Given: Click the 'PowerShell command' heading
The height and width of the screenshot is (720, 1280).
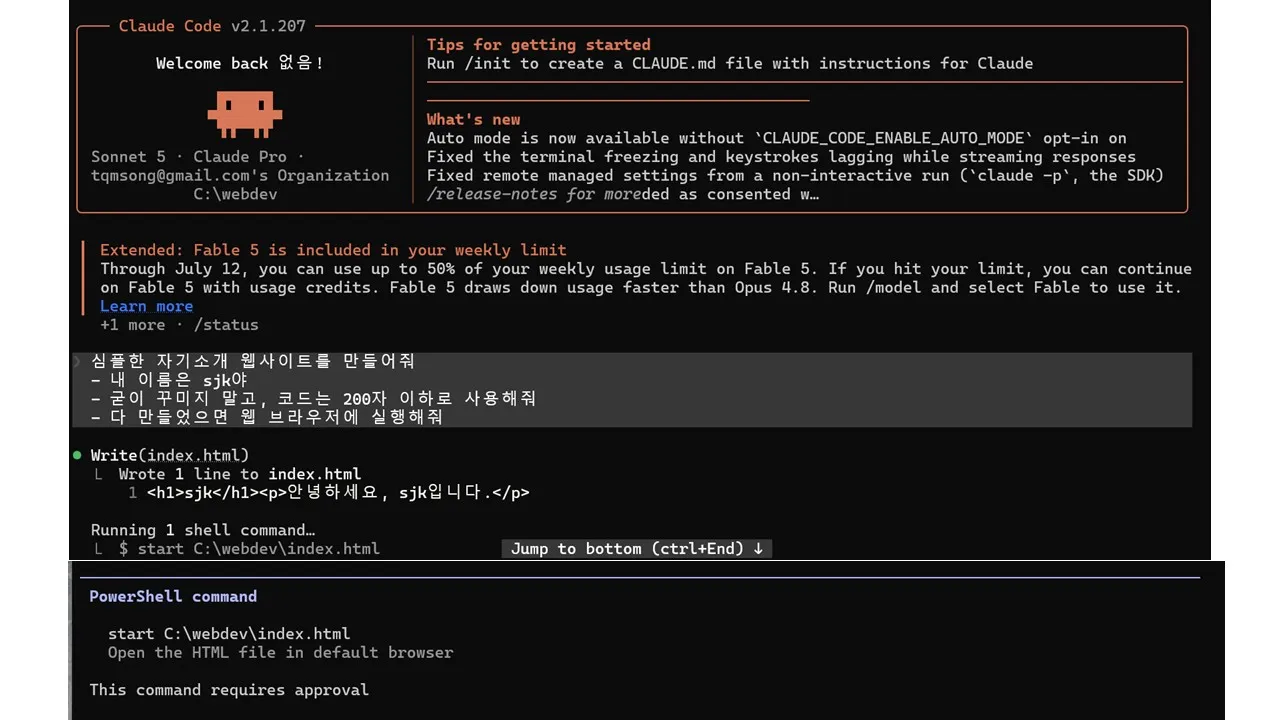Looking at the screenshot, I should click(173, 596).
